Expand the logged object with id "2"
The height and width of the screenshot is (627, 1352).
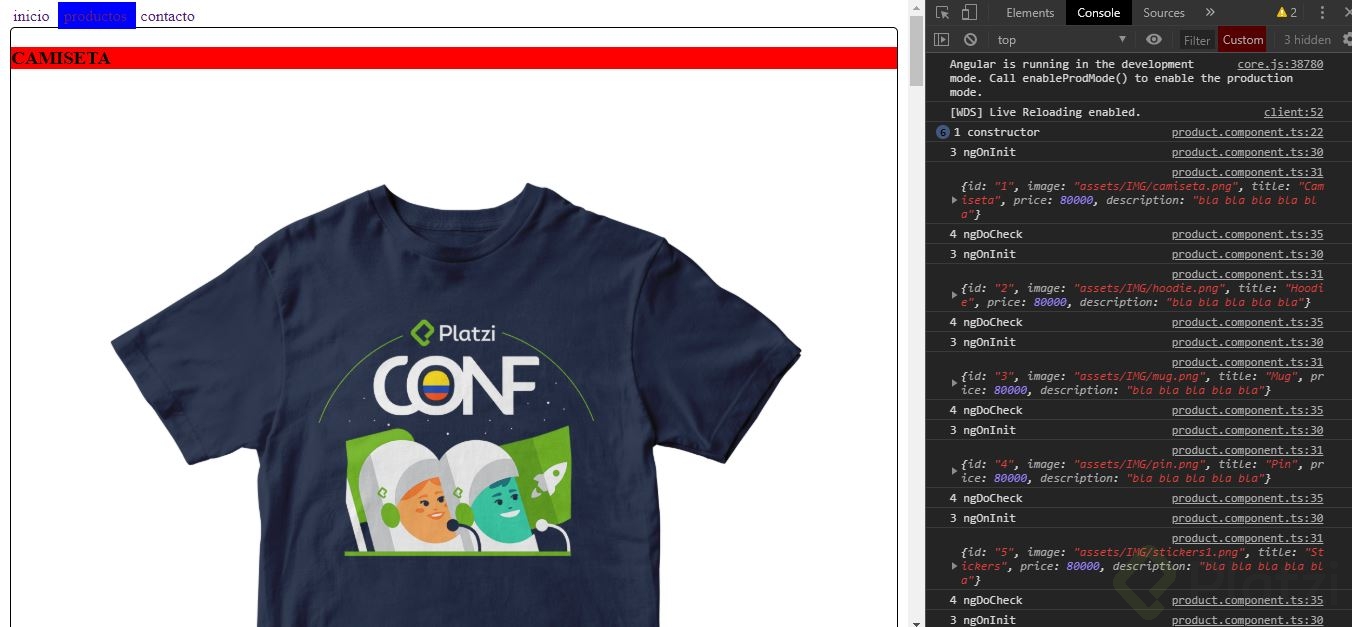pos(954,295)
